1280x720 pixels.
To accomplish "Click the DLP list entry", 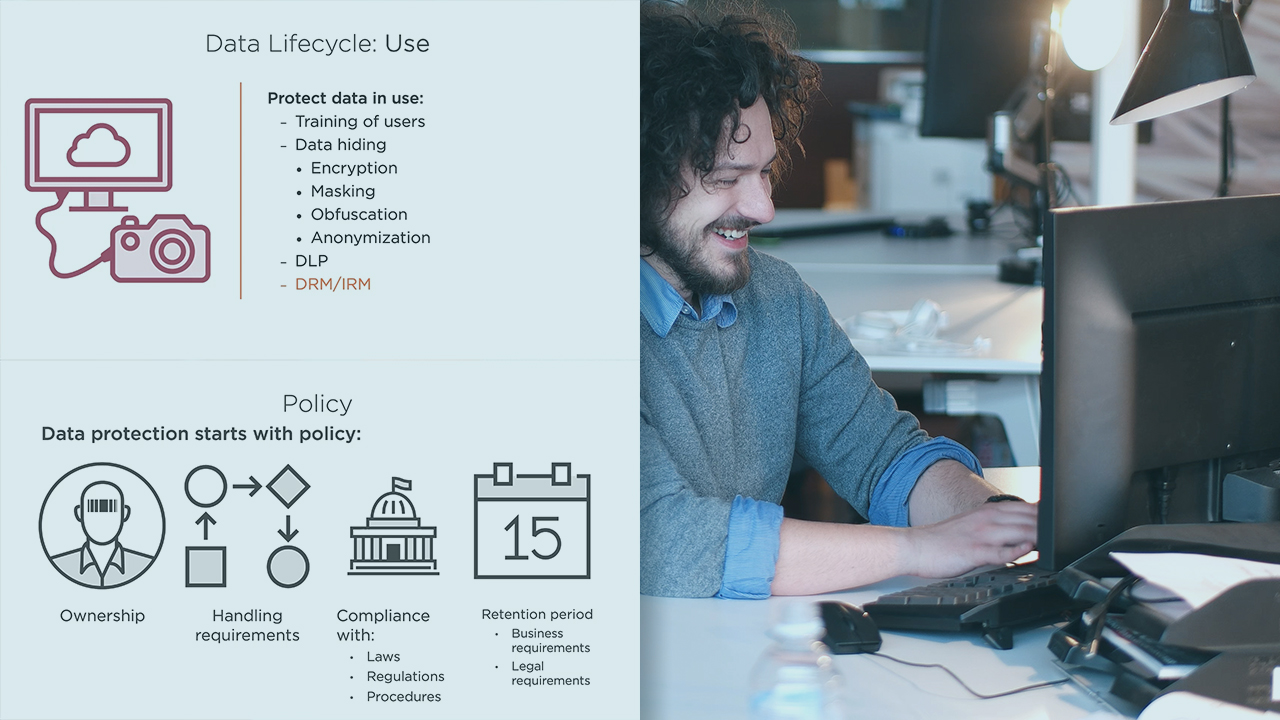I will coord(311,261).
